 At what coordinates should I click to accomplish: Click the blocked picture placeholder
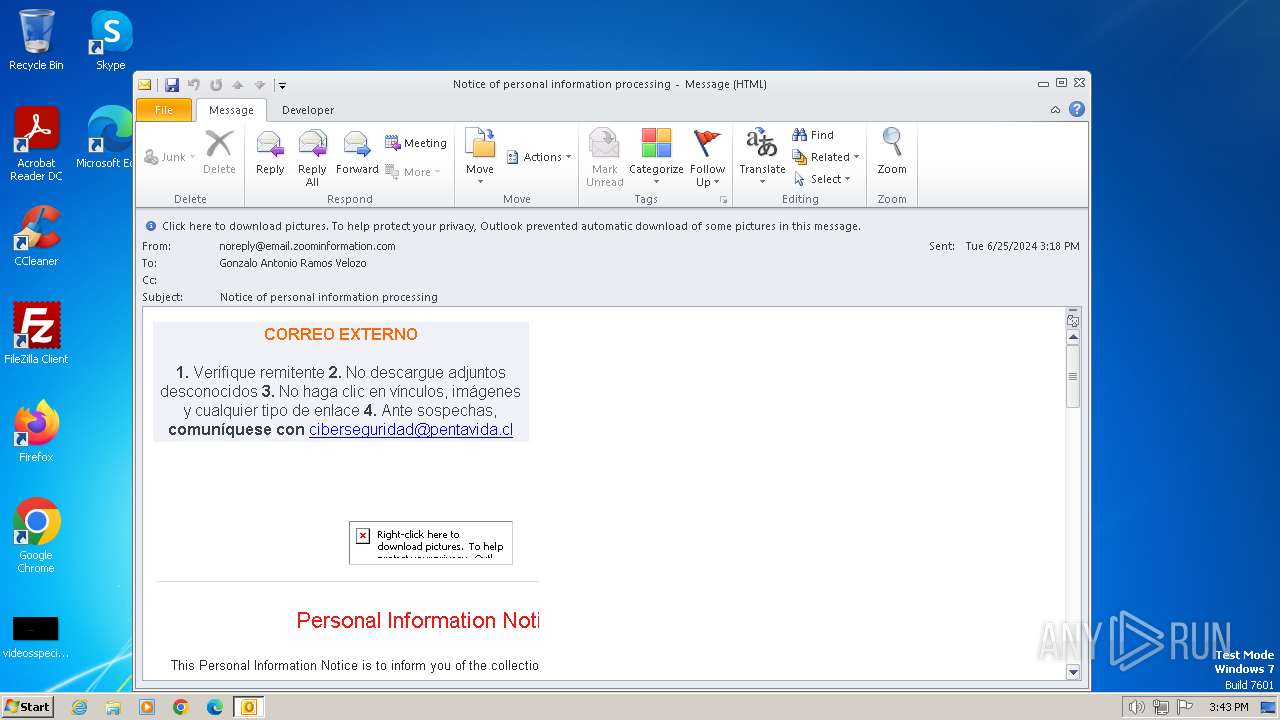click(431, 542)
